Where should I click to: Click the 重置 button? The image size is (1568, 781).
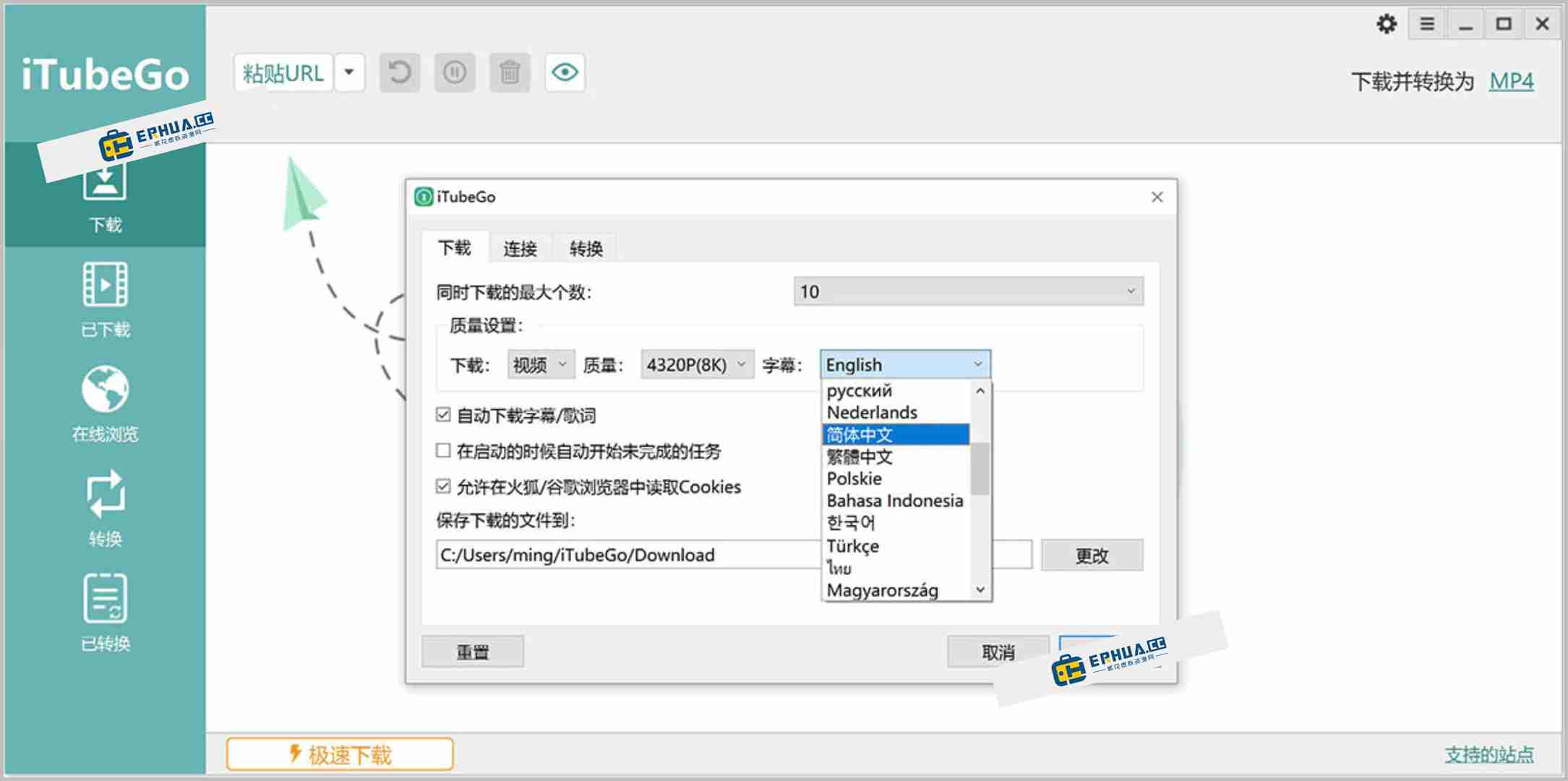coord(473,652)
